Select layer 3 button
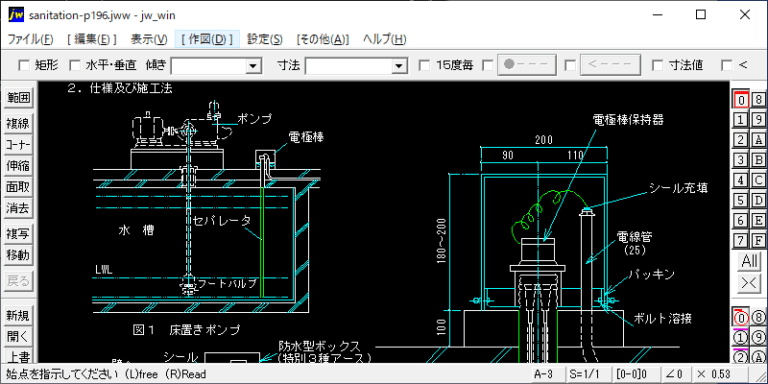 pyautogui.click(x=741, y=160)
